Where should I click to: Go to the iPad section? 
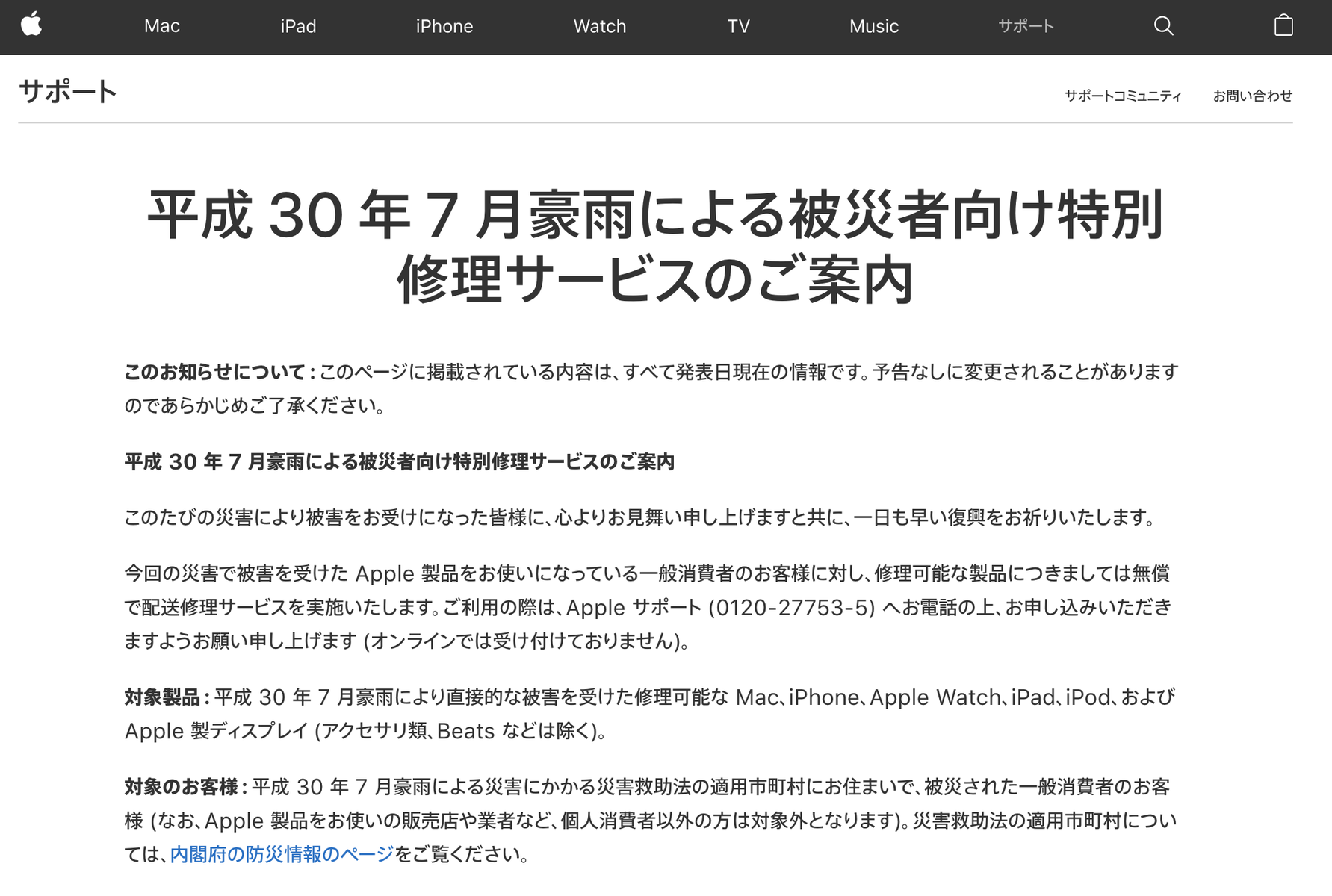pos(298,26)
